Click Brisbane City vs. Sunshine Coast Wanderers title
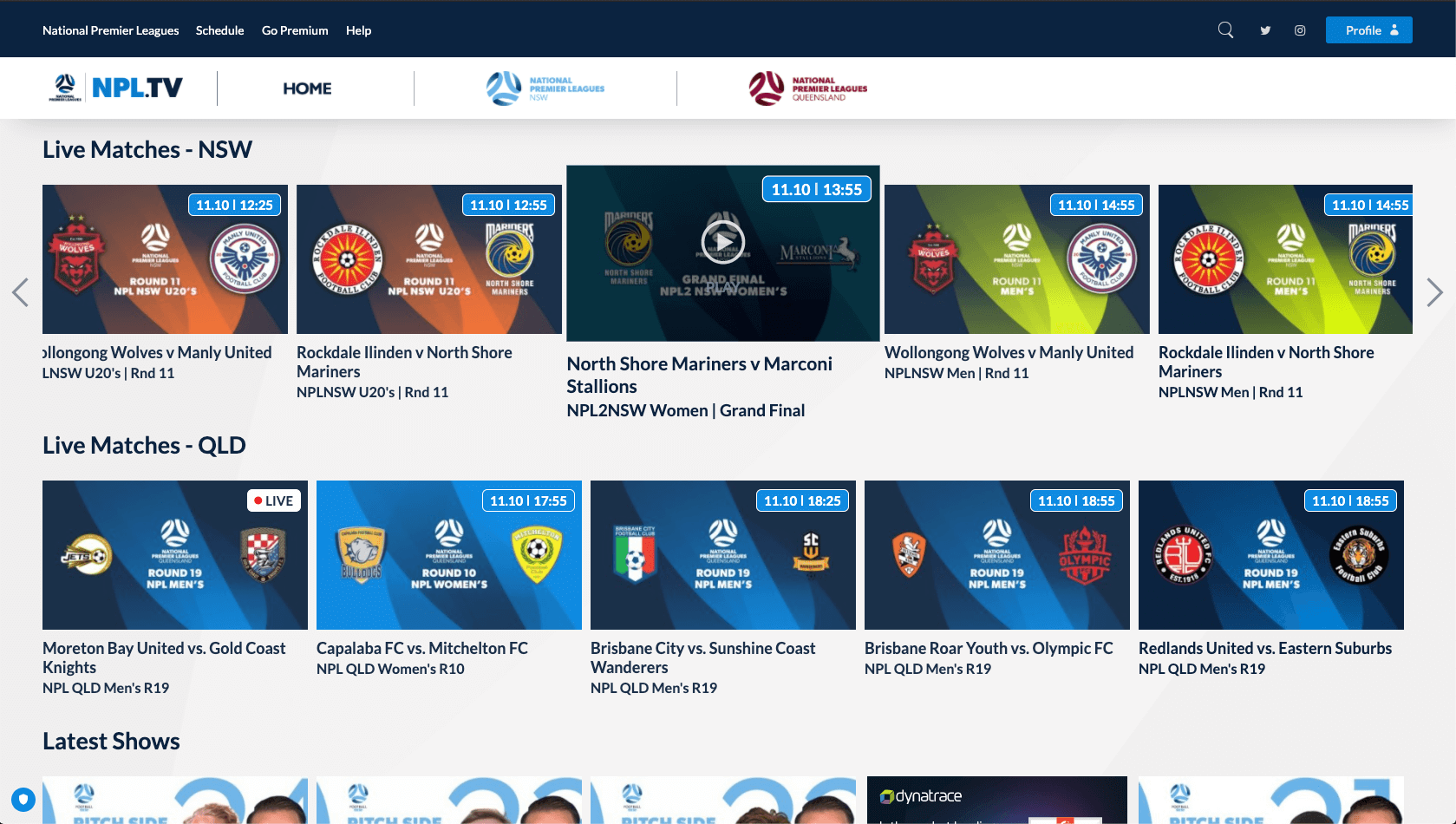 click(703, 658)
